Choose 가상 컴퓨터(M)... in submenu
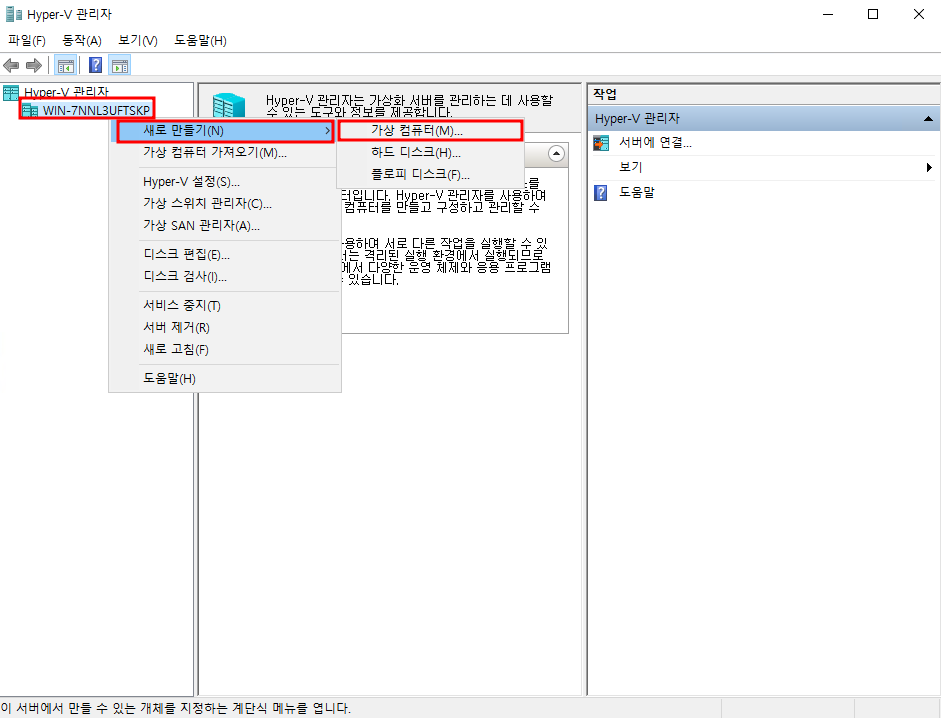The height and width of the screenshot is (718, 941). (x=430, y=130)
